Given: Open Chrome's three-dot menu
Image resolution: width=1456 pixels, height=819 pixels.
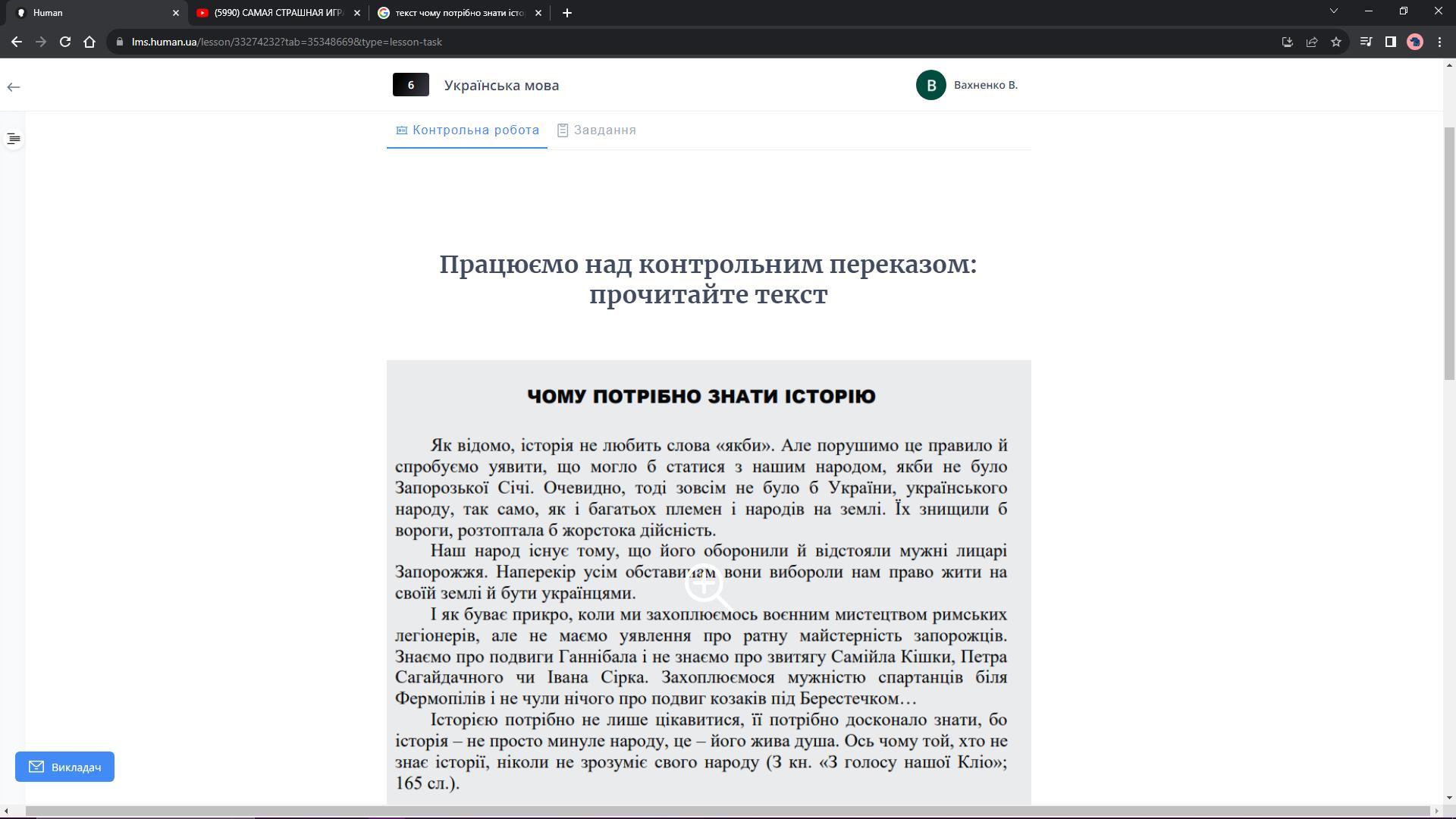Looking at the screenshot, I should [1439, 42].
